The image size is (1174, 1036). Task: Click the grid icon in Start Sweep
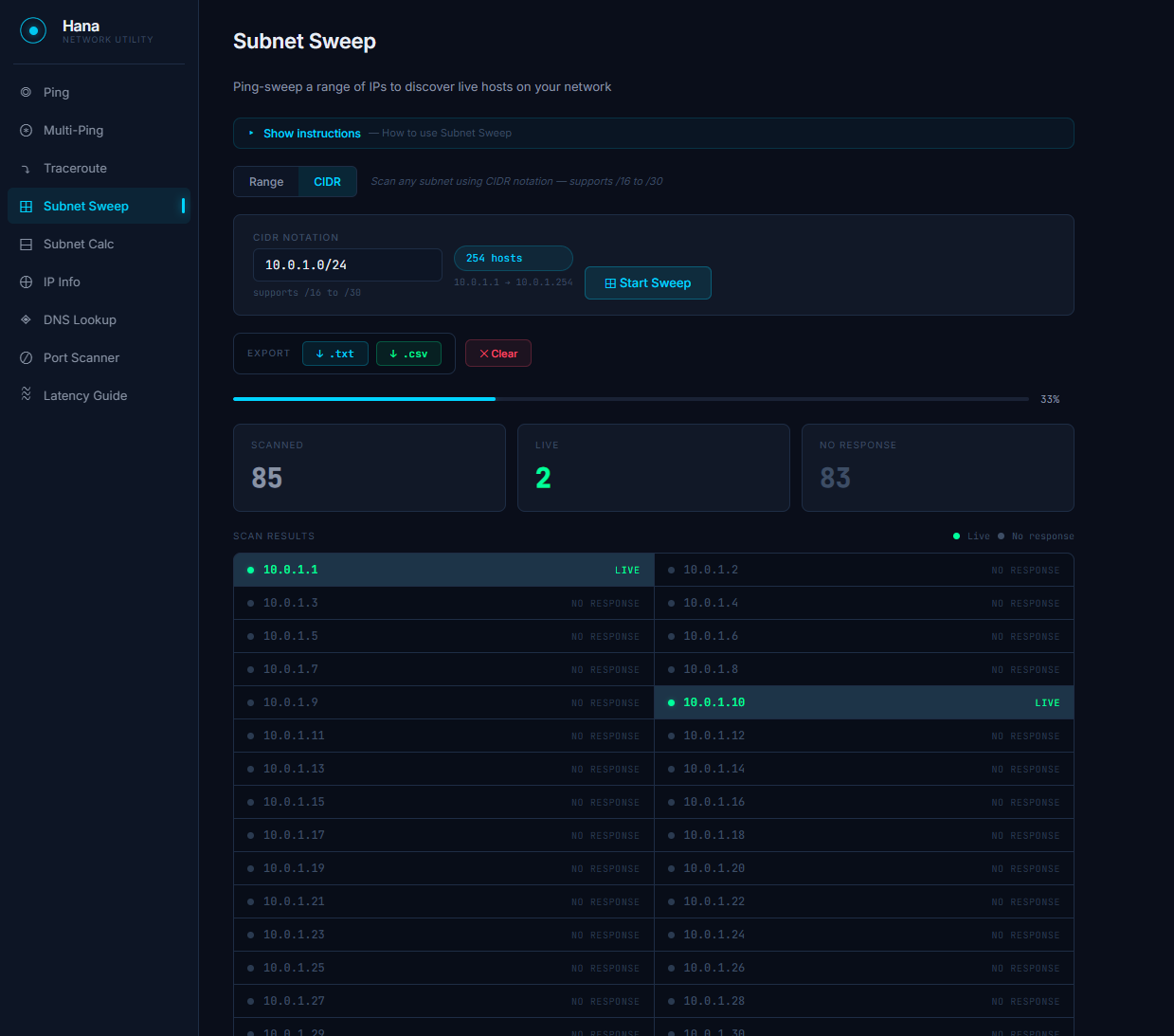(x=610, y=283)
